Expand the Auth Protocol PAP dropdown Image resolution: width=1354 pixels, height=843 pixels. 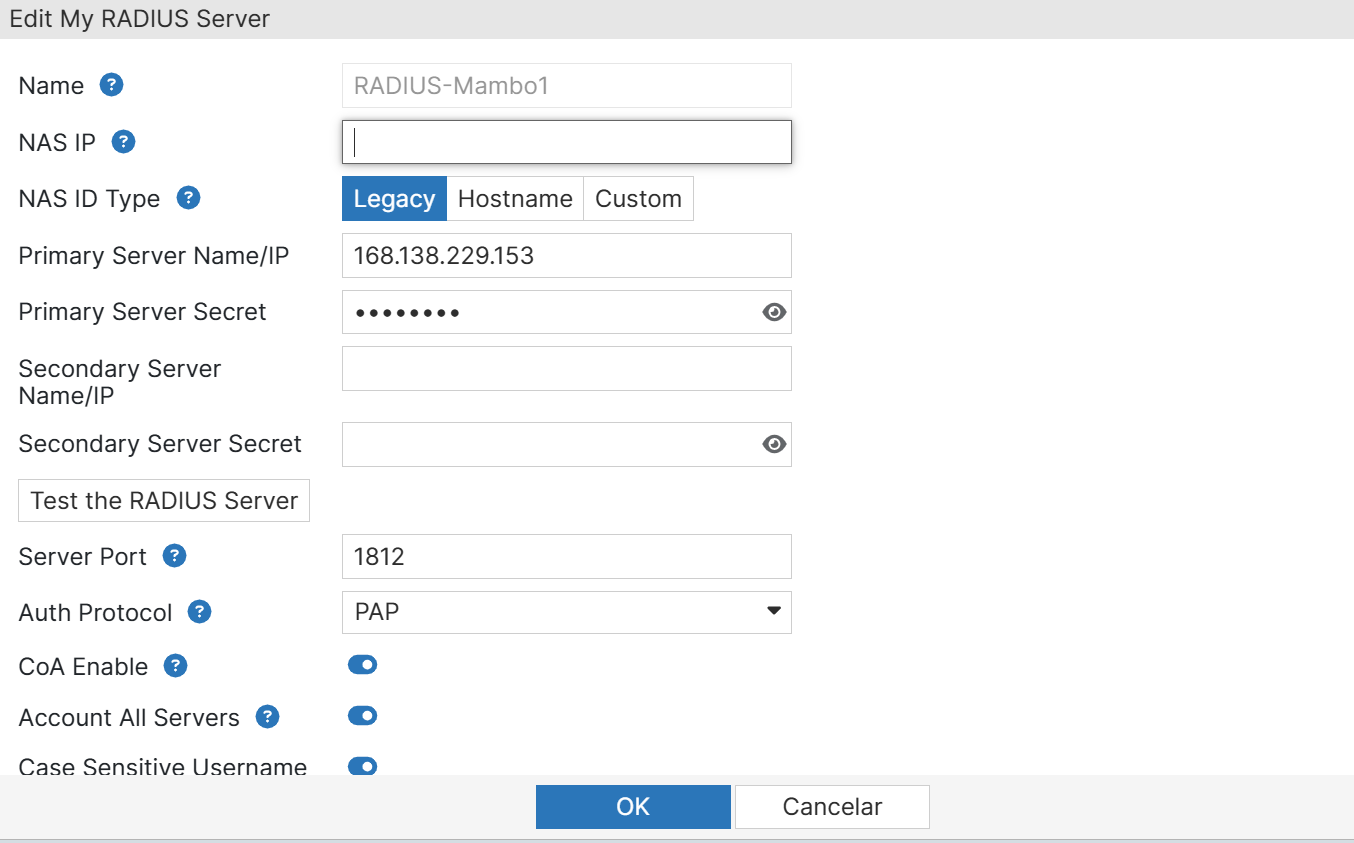point(566,612)
